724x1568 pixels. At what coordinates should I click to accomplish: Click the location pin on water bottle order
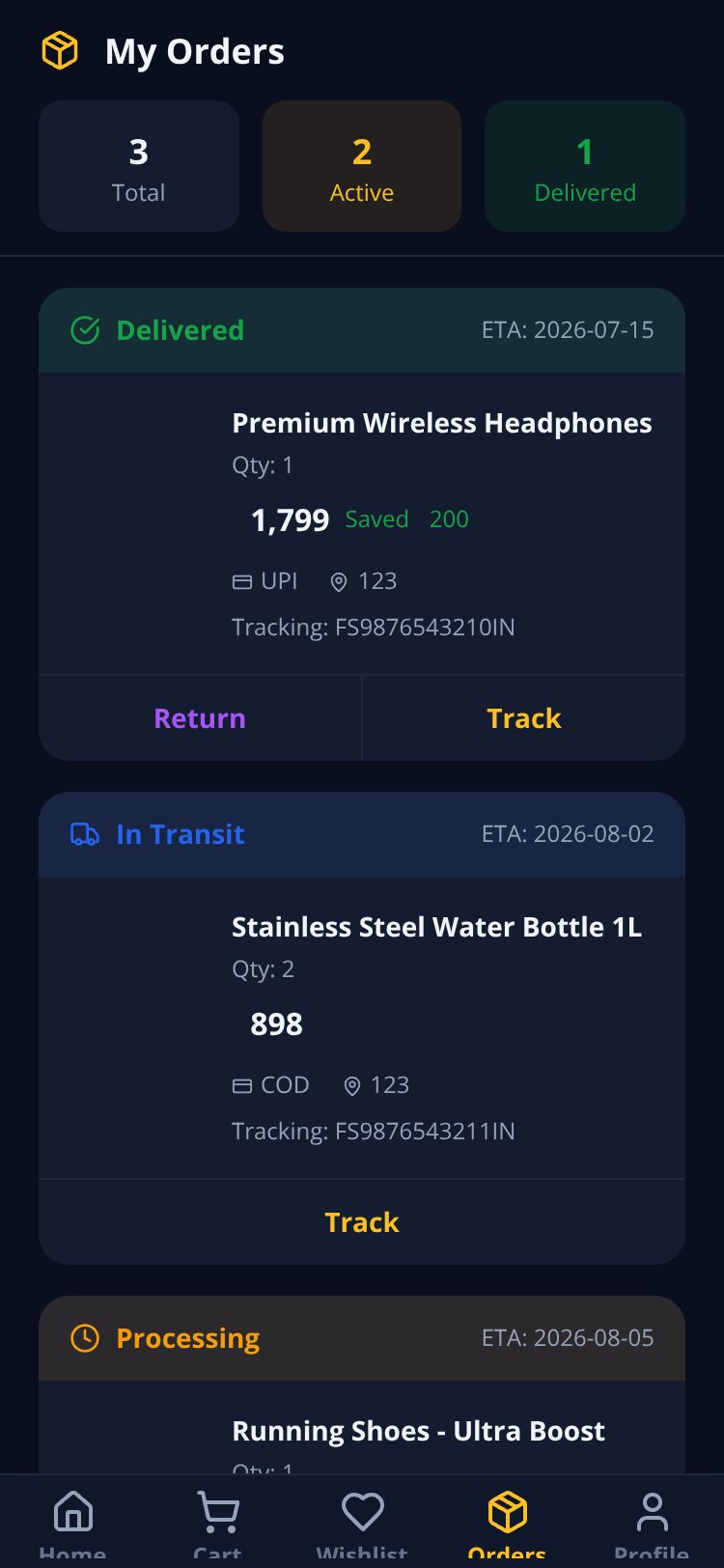[352, 1086]
